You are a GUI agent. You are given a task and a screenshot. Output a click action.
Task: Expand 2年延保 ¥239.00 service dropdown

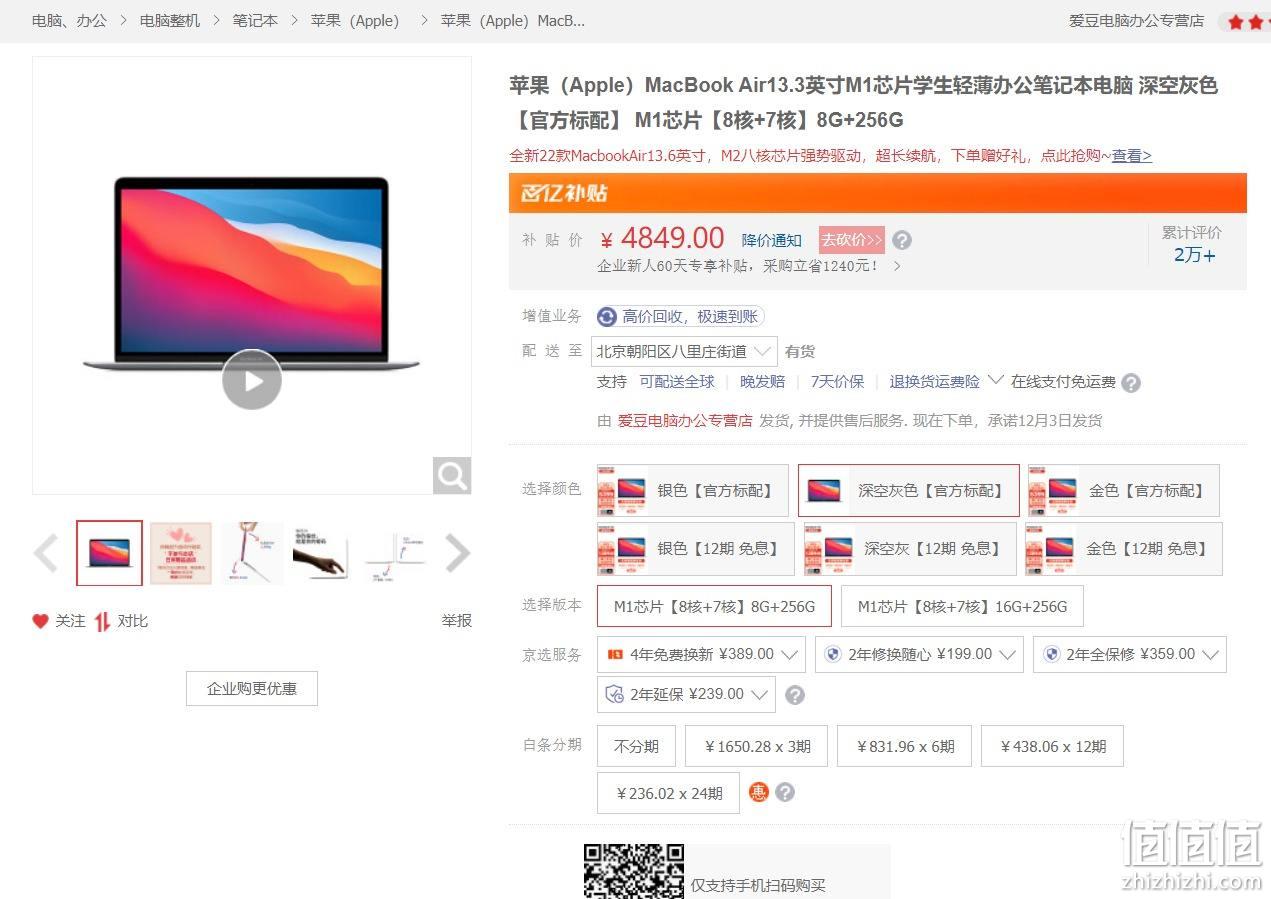(686, 694)
